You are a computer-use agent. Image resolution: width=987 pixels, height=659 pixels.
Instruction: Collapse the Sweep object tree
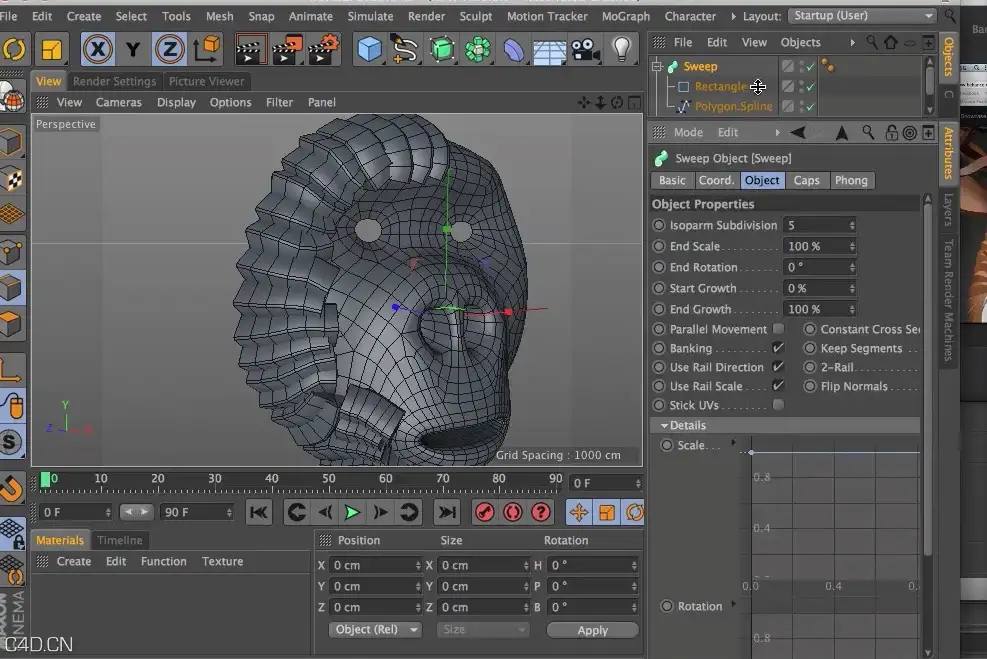coord(657,65)
